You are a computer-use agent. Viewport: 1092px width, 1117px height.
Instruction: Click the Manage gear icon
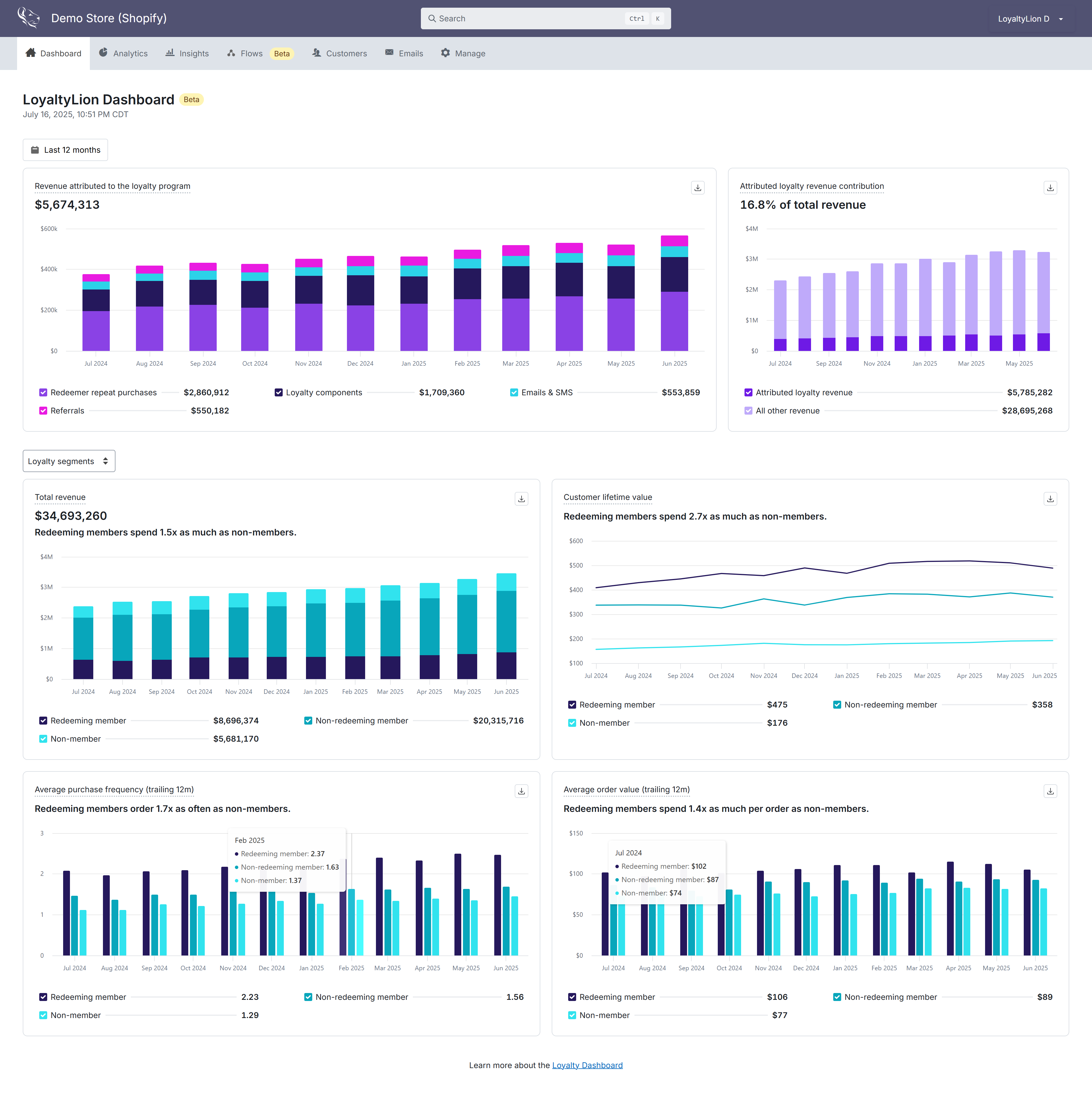(x=446, y=53)
